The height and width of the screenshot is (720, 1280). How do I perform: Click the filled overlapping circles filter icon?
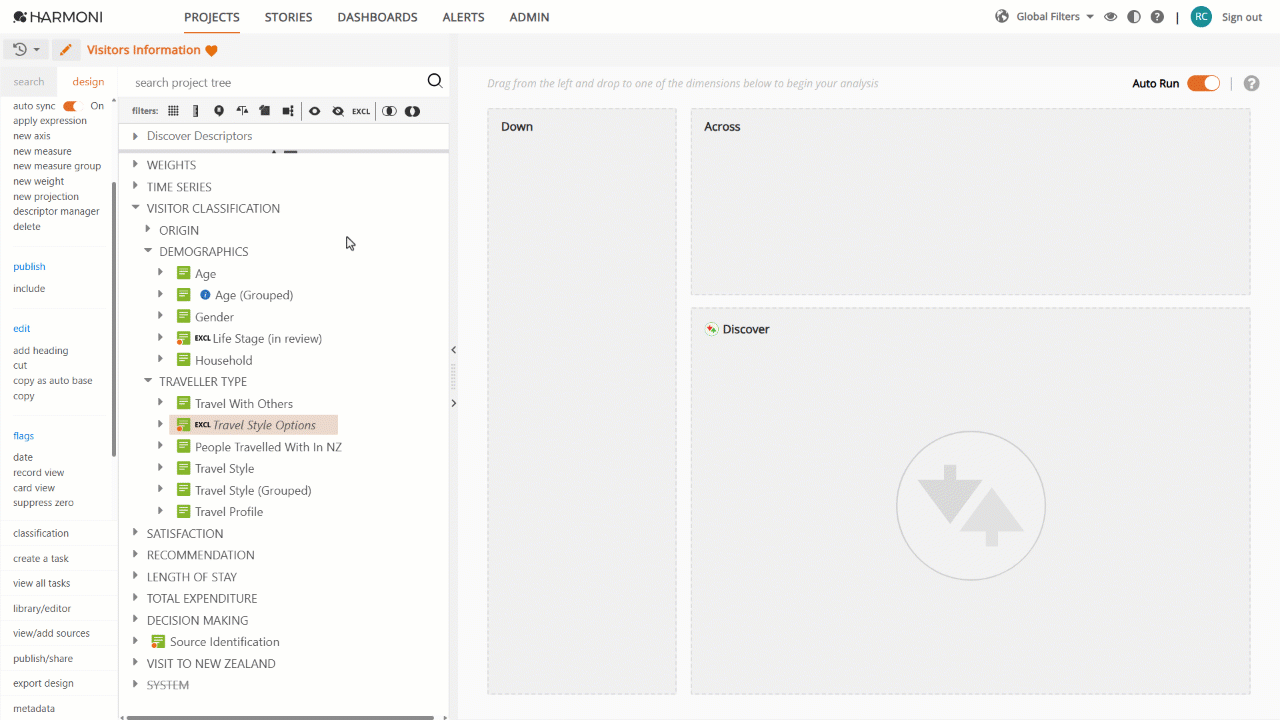pyautogui.click(x=412, y=111)
